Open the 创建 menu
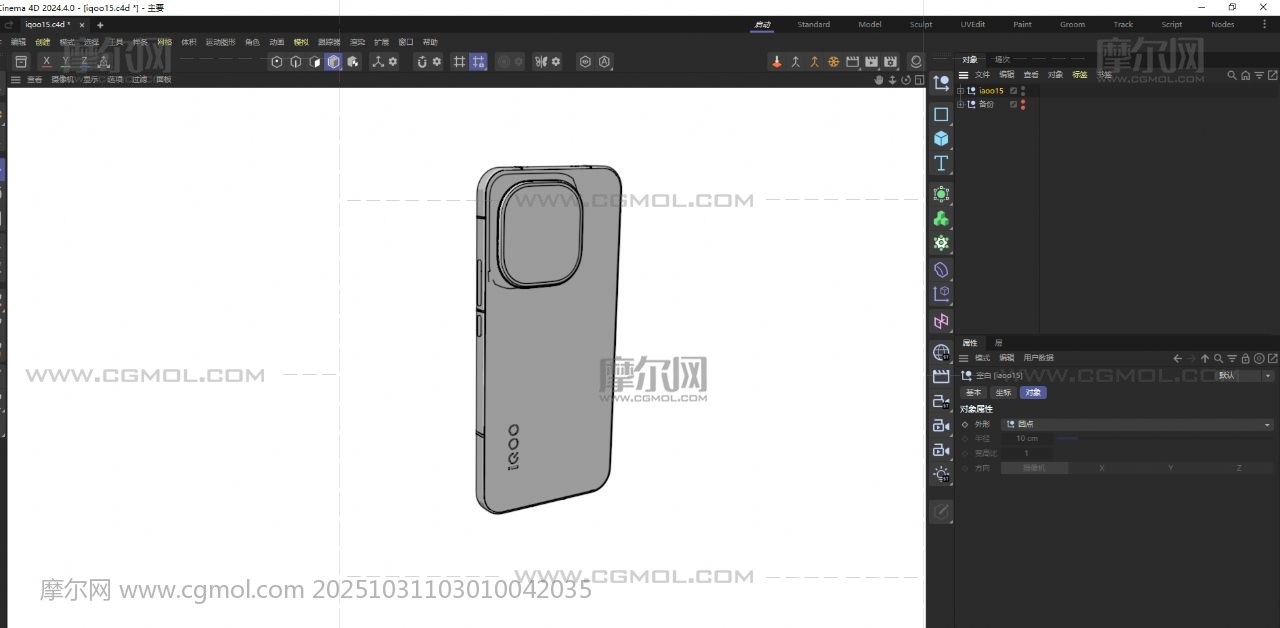The width and height of the screenshot is (1280, 628). tap(42, 42)
